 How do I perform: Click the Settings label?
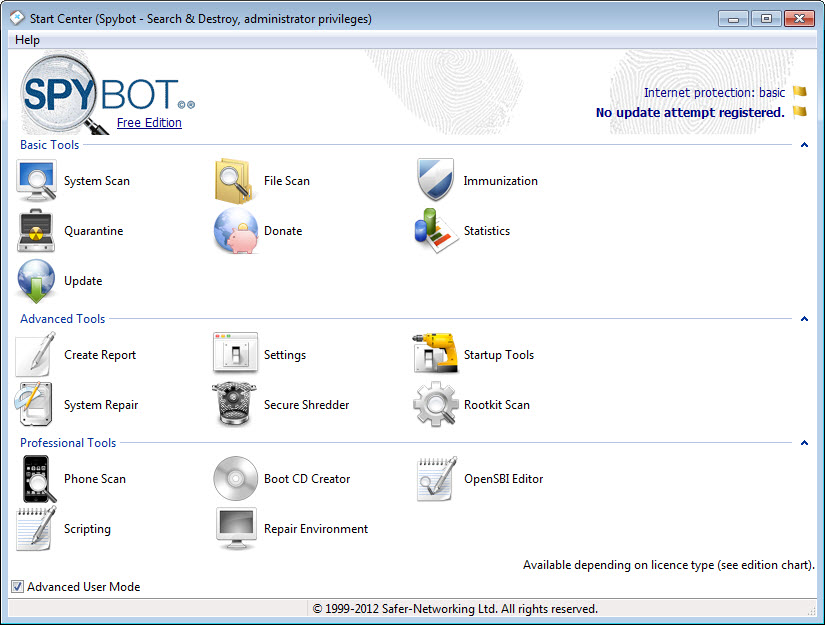(285, 355)
